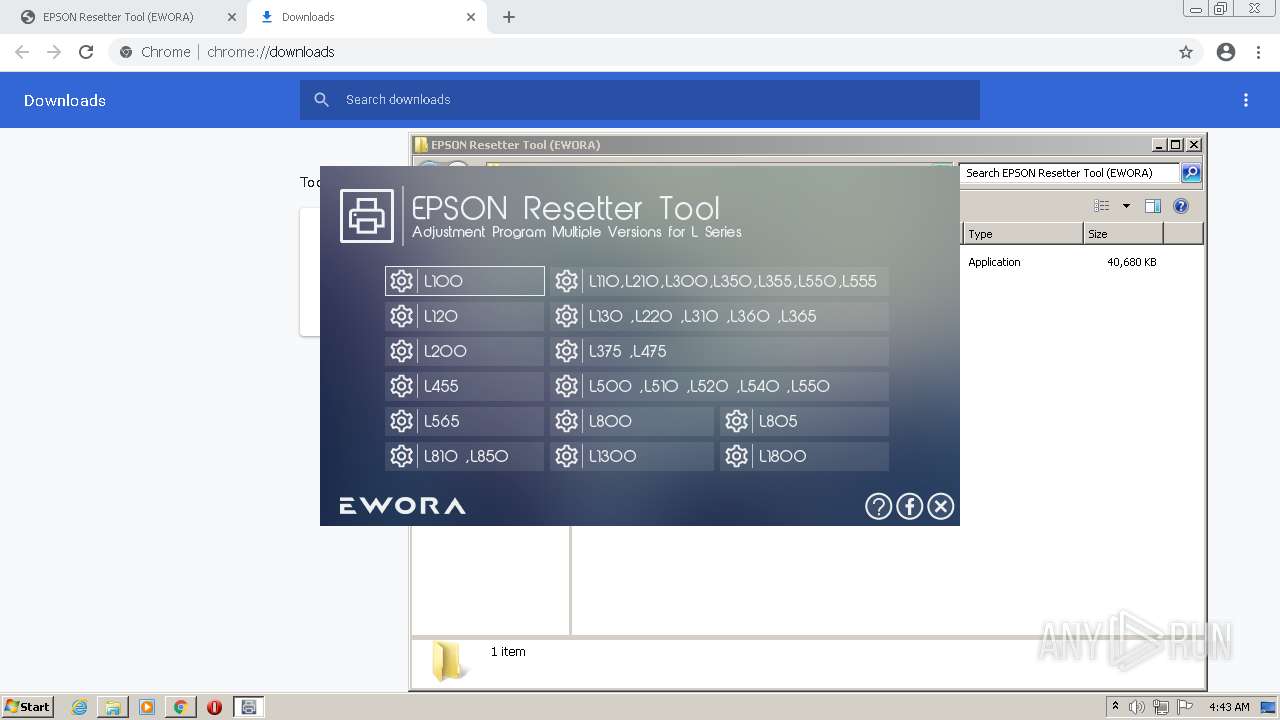This screenshot has width=1280, height=720.
Task: Launch the L455 adjustment program
Action: pos(465,386)
